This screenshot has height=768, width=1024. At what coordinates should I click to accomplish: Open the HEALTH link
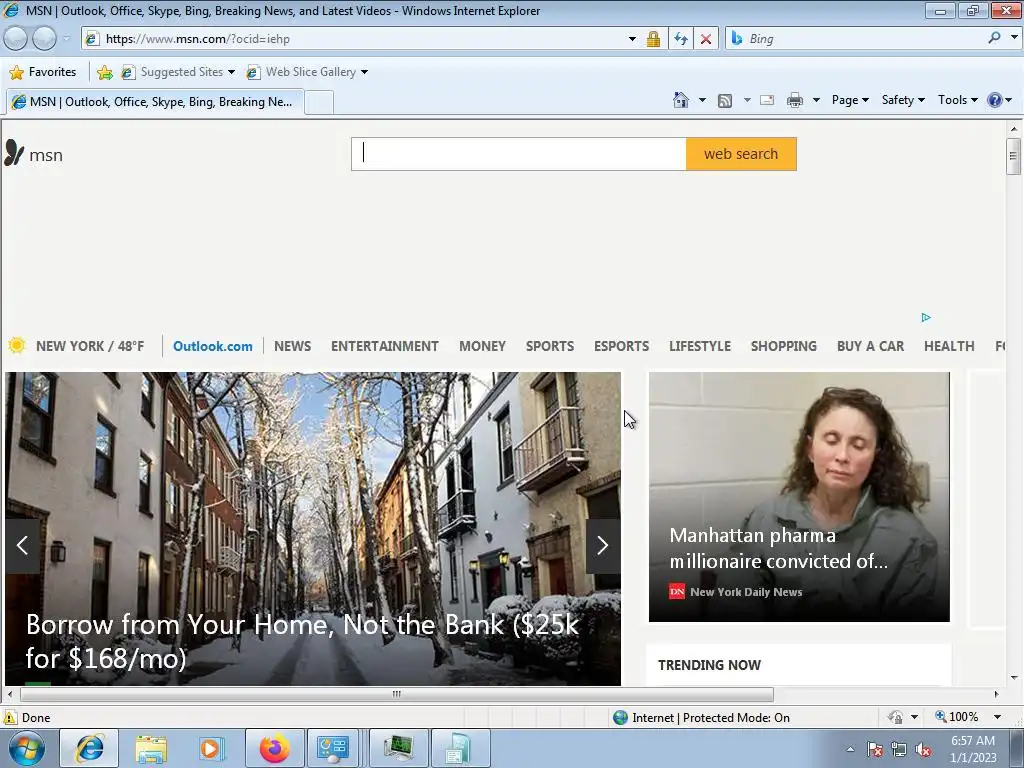[x=949, y=346]
